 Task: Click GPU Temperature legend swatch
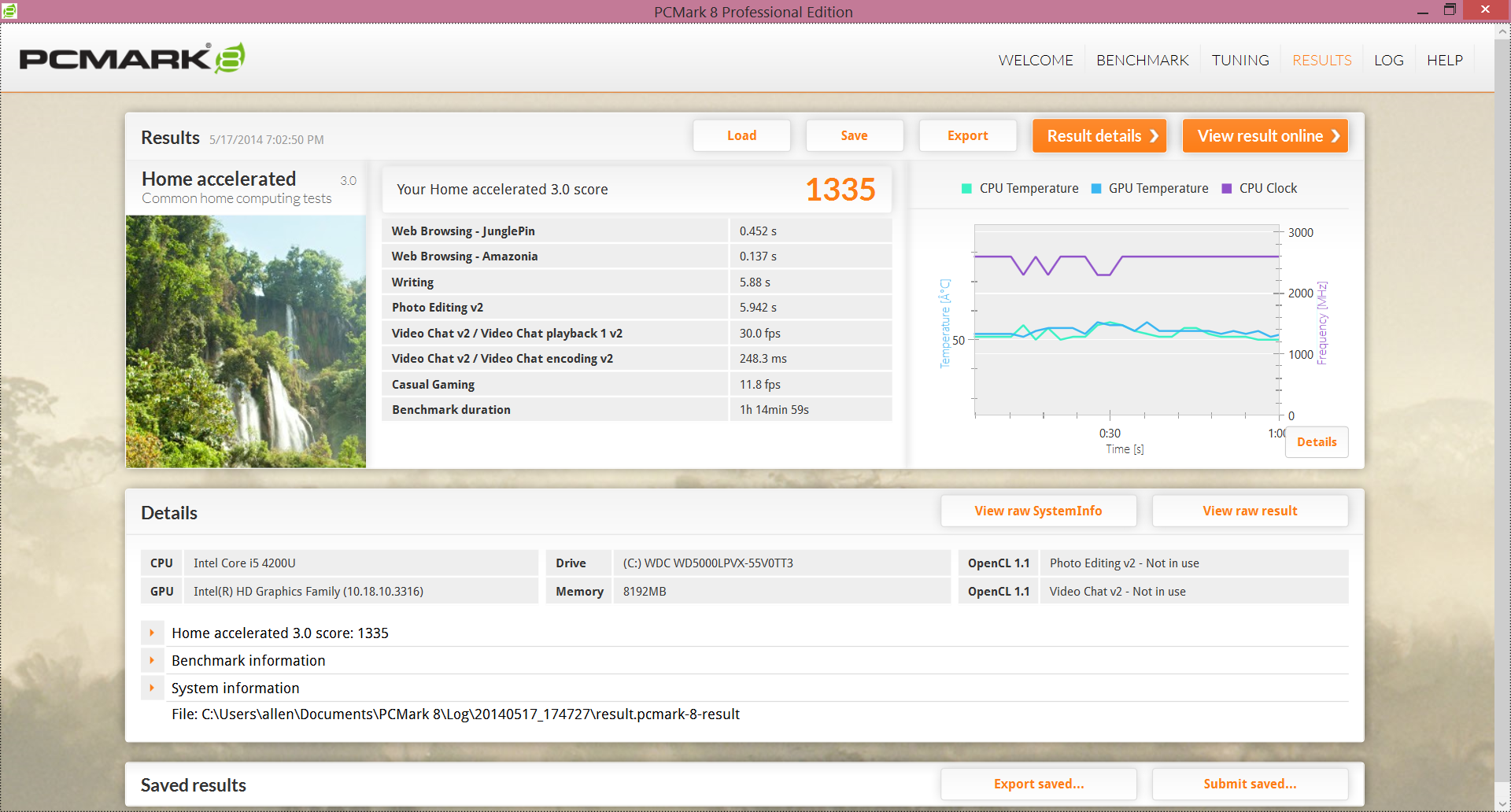pyautogui.click(x=1096, y=188)
